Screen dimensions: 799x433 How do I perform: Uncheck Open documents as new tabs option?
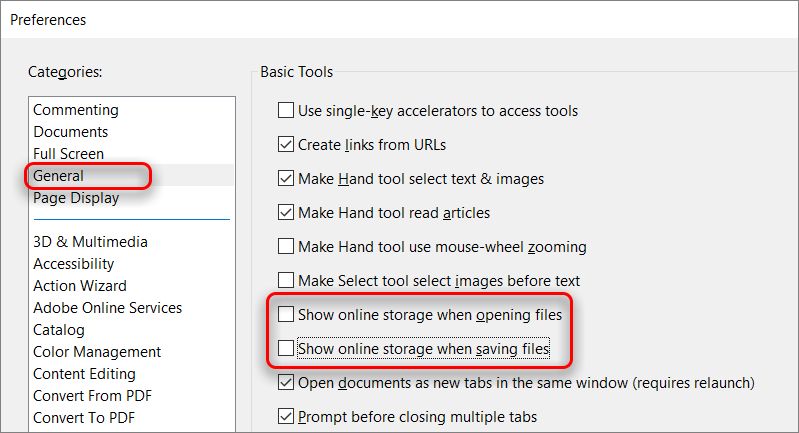286,382
